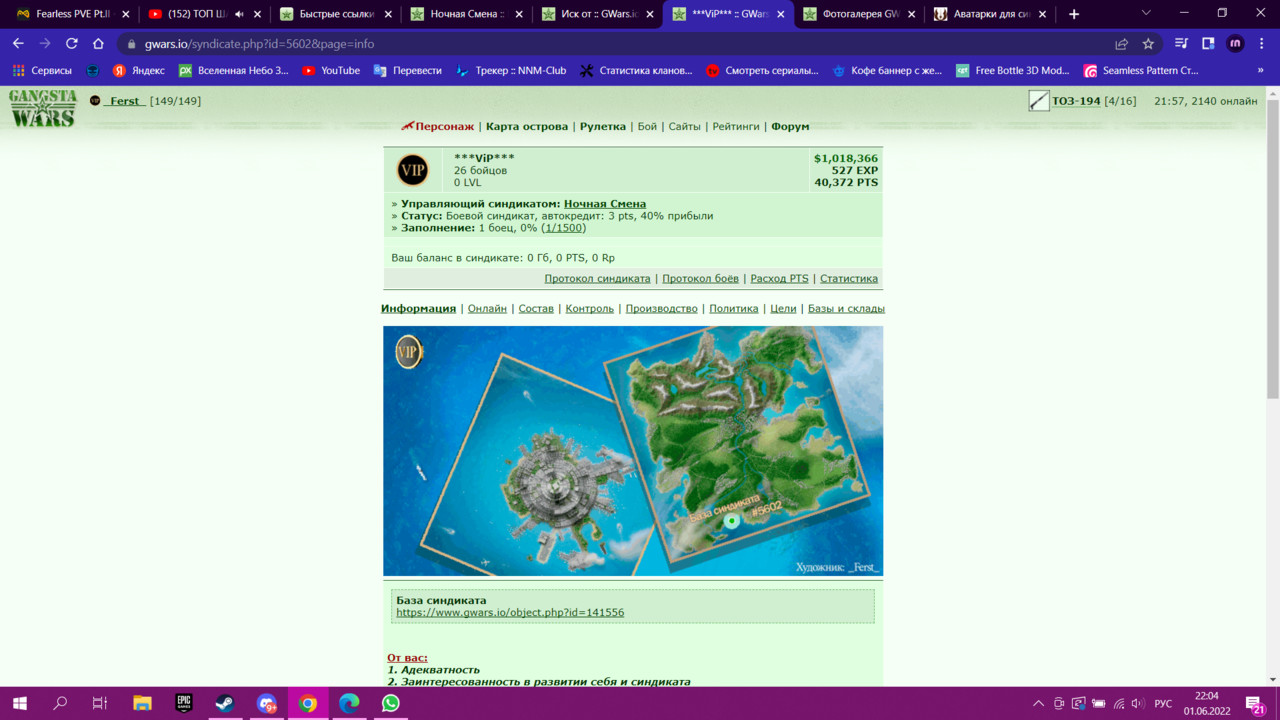Switch to Фотогалерея GW tab
The image size is (1280, 720).
(x=860, y=14)
